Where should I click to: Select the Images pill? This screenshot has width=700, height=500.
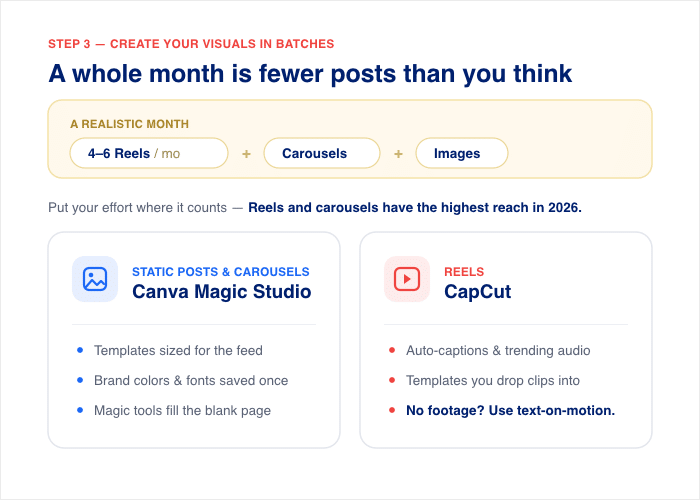click(x=462, y=153)
